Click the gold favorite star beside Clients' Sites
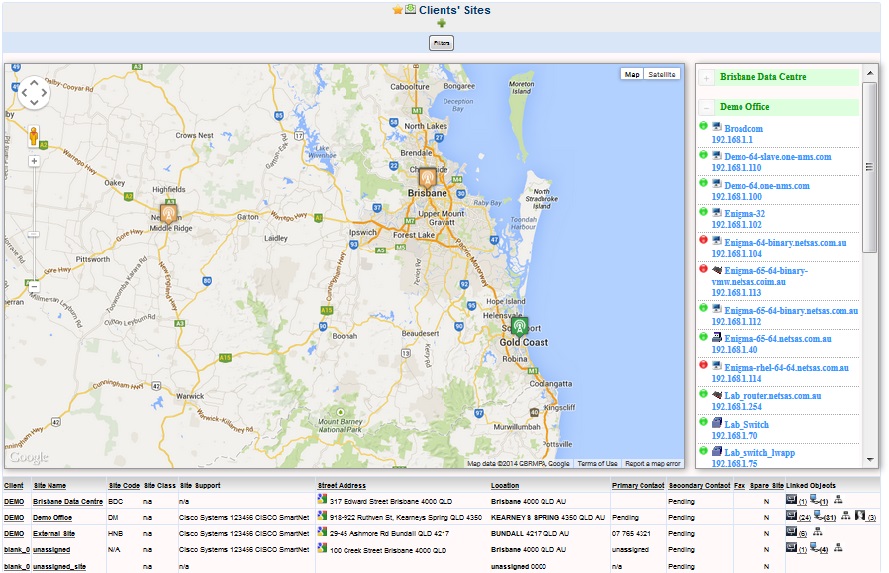Screen dimensions: 889x573 [x=397, y=10]
